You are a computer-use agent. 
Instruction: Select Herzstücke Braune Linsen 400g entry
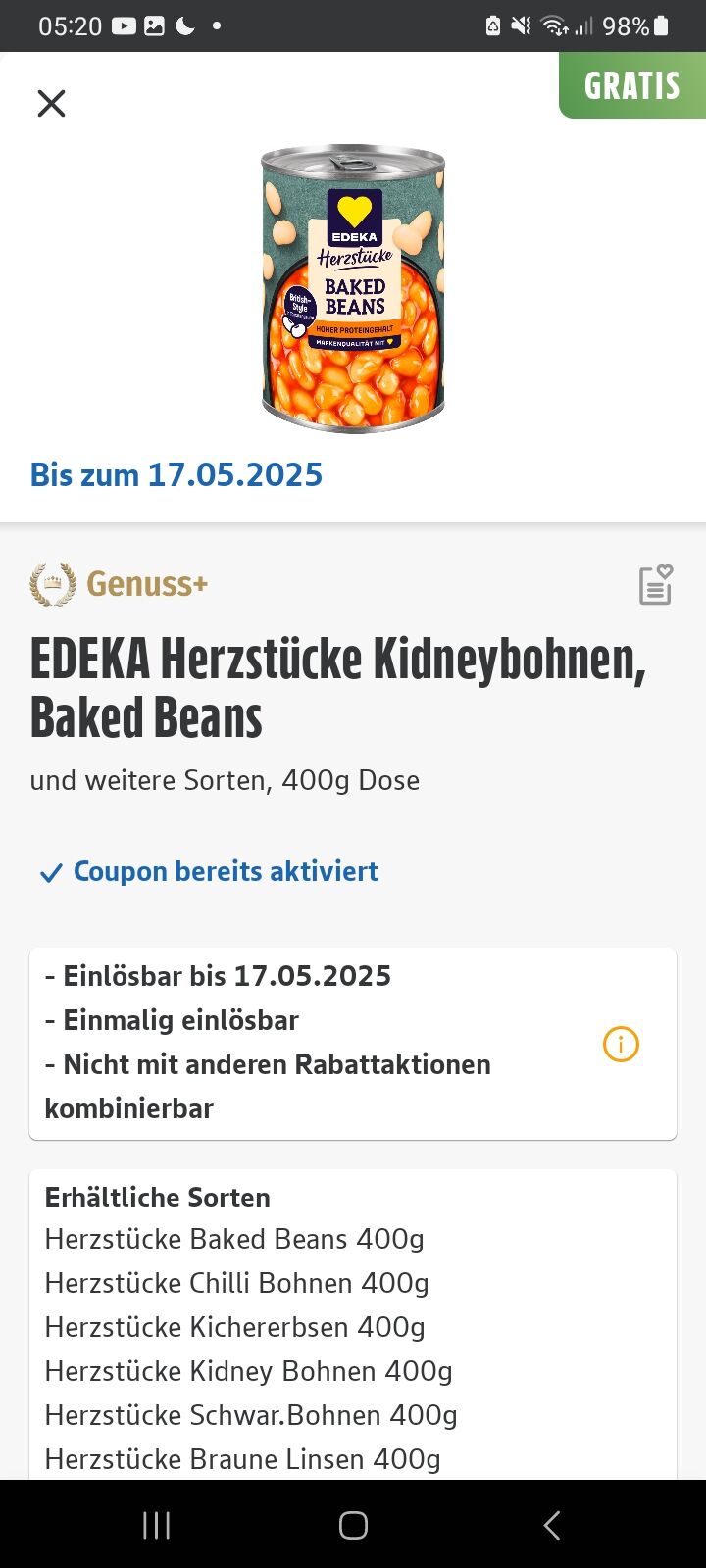(x=242, y=1460)
